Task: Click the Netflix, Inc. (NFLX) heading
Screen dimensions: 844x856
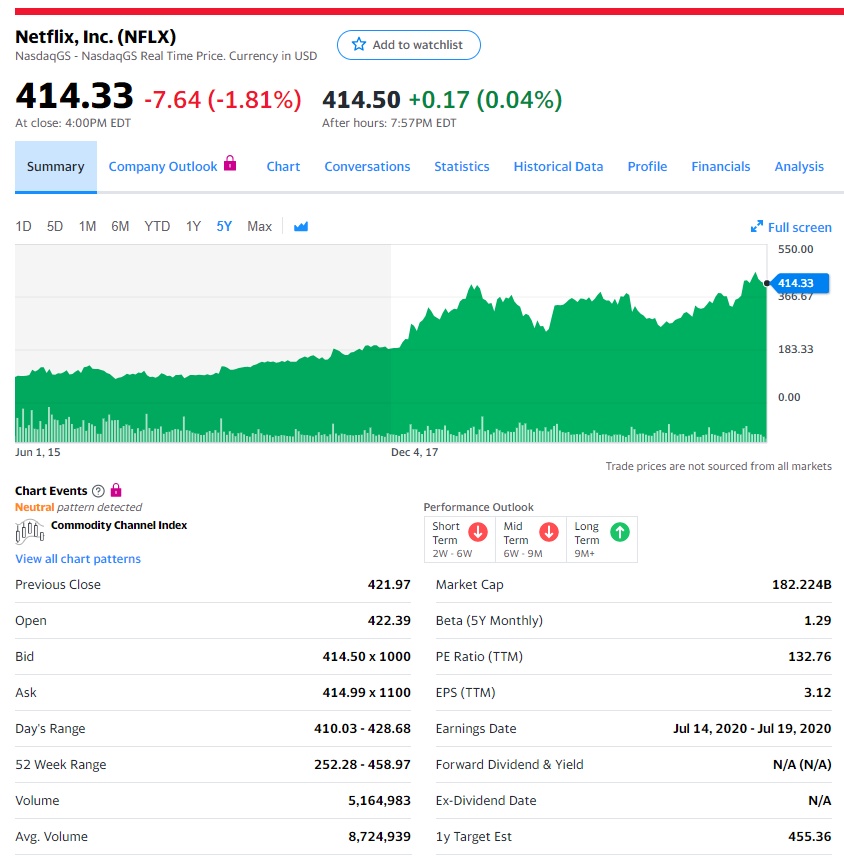Action: 96,37
